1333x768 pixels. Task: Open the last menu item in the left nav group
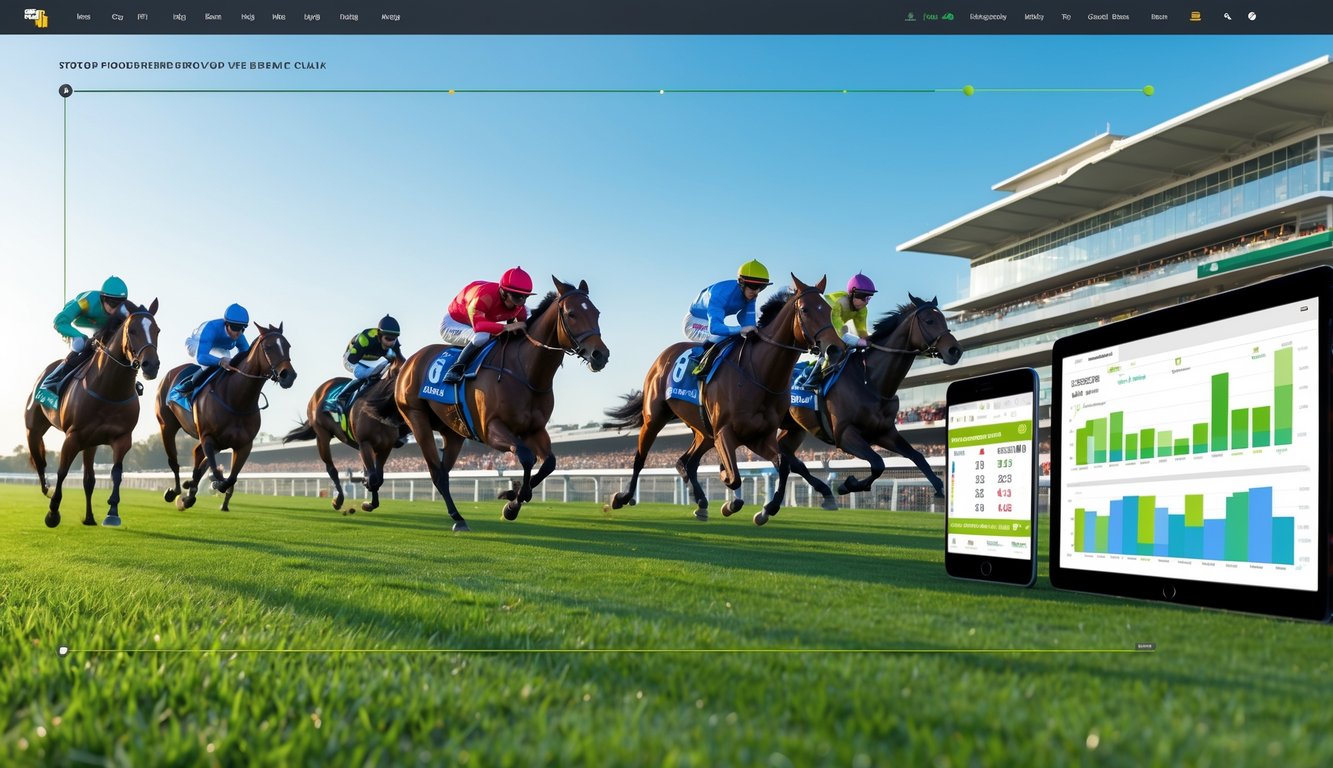pos(390,17)
